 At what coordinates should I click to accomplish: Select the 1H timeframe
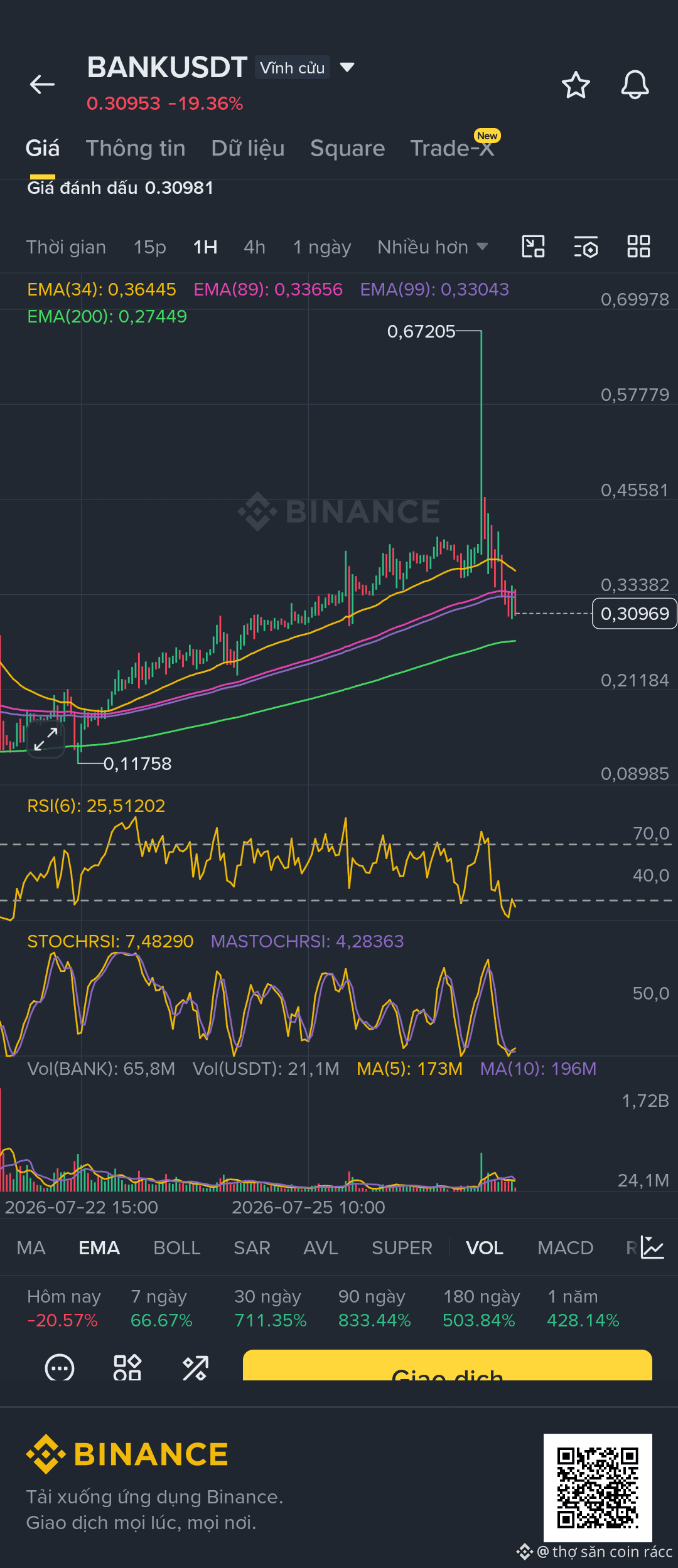205,247
